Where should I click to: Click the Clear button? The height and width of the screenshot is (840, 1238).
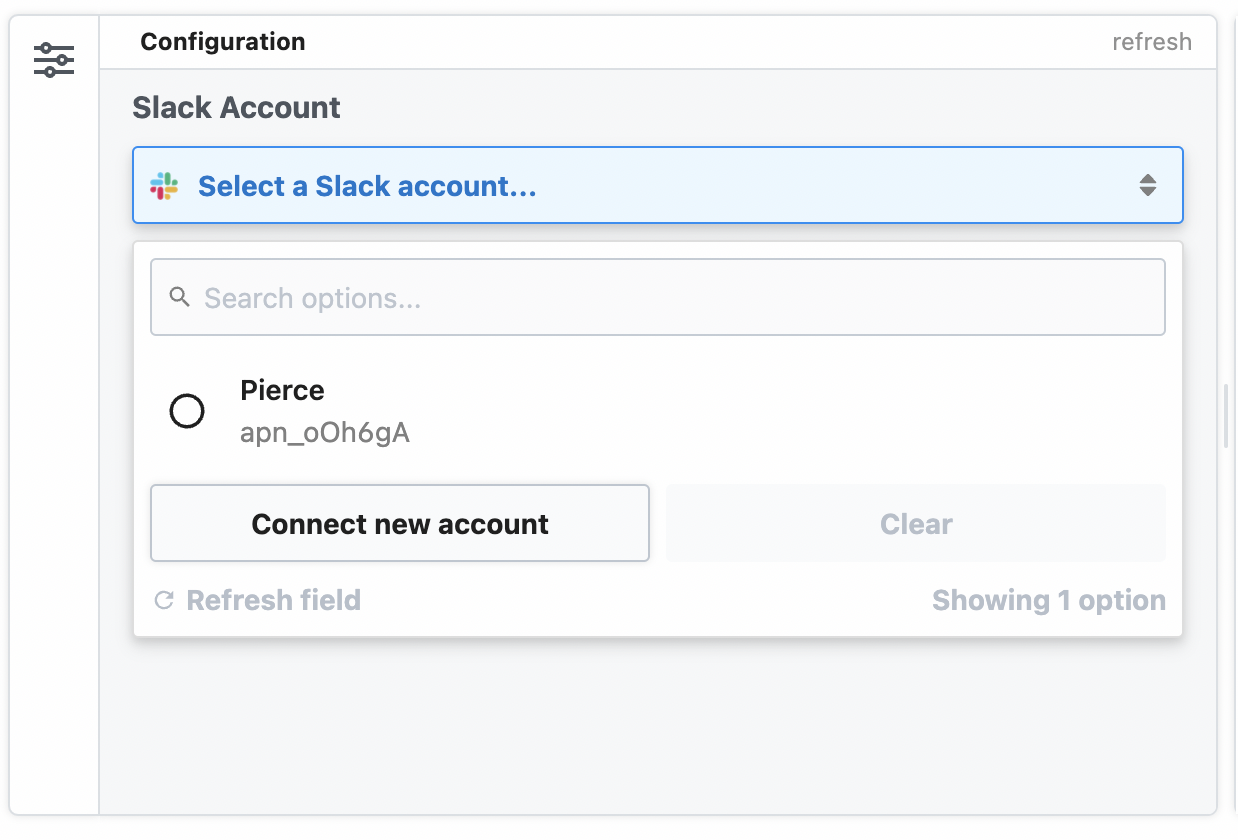[915, 523]
